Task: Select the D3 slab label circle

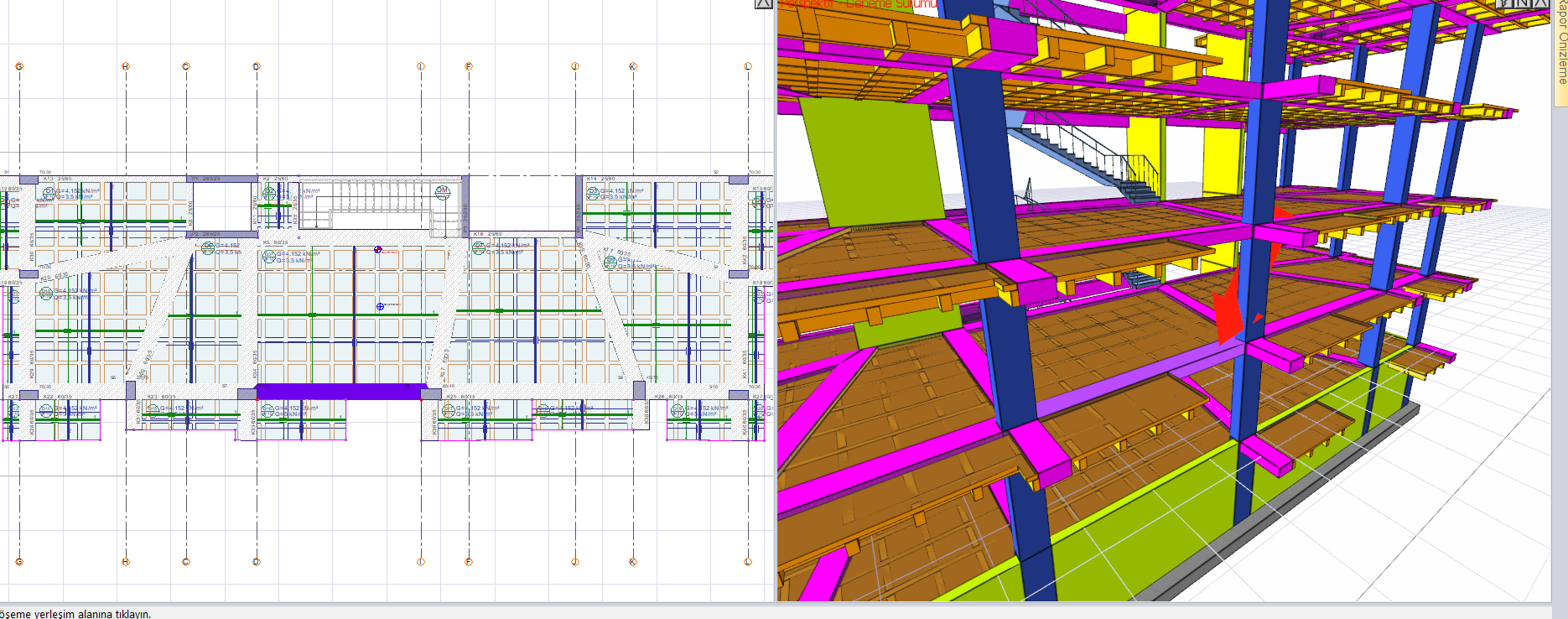Action: click(594, 192)
